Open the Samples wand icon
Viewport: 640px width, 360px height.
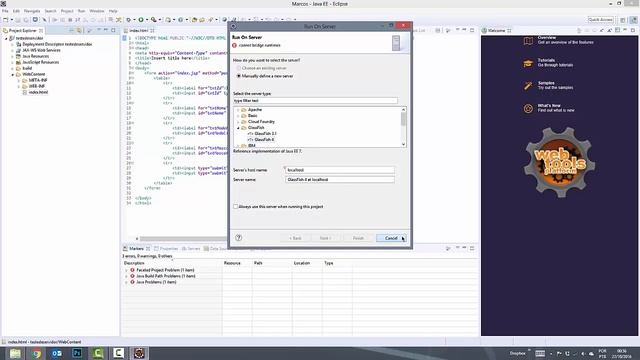tap(528, 86)
